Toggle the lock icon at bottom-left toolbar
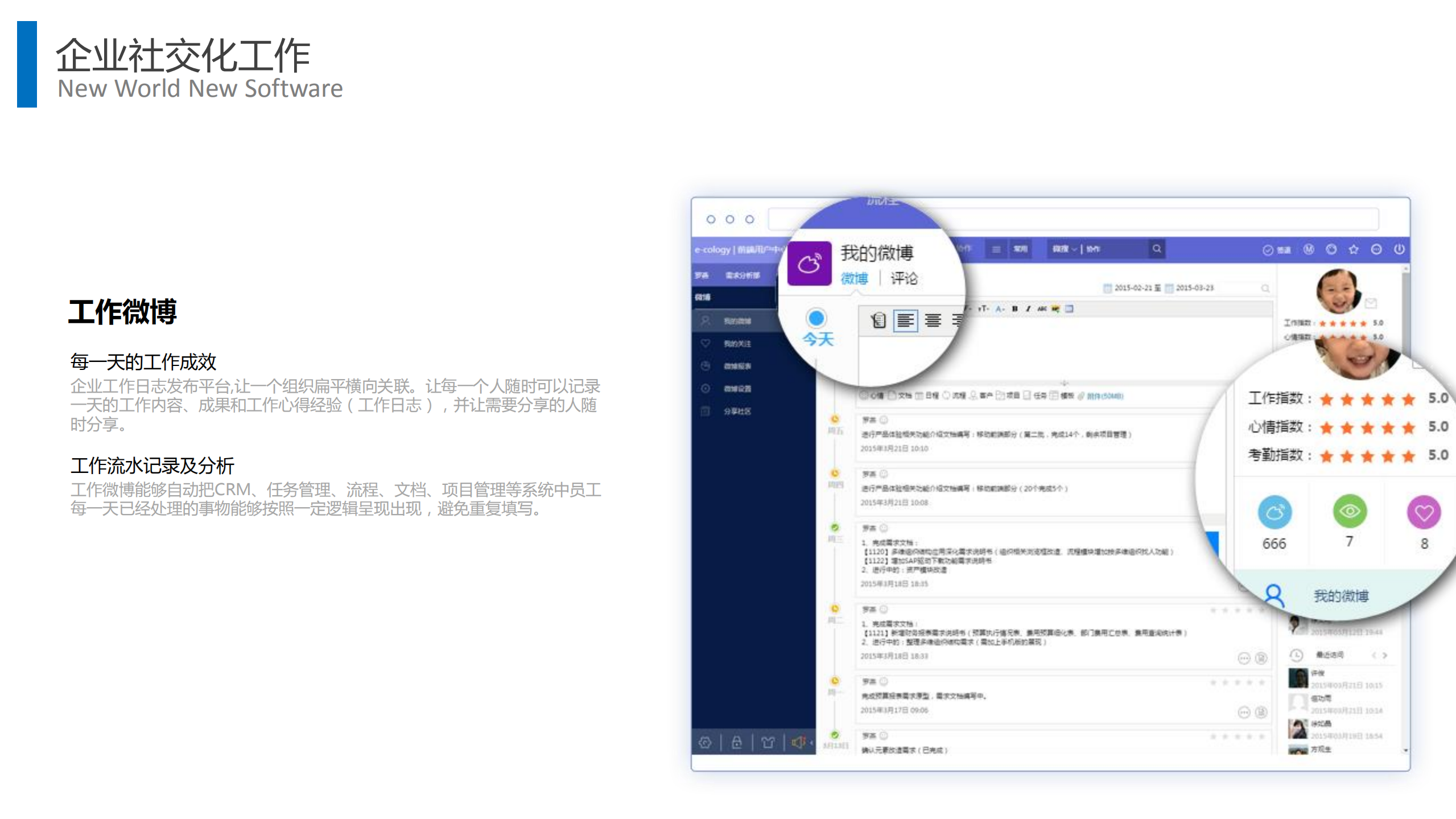This screenshot has width=1456, height=819. pyautogui.click(x=736, y=742)
